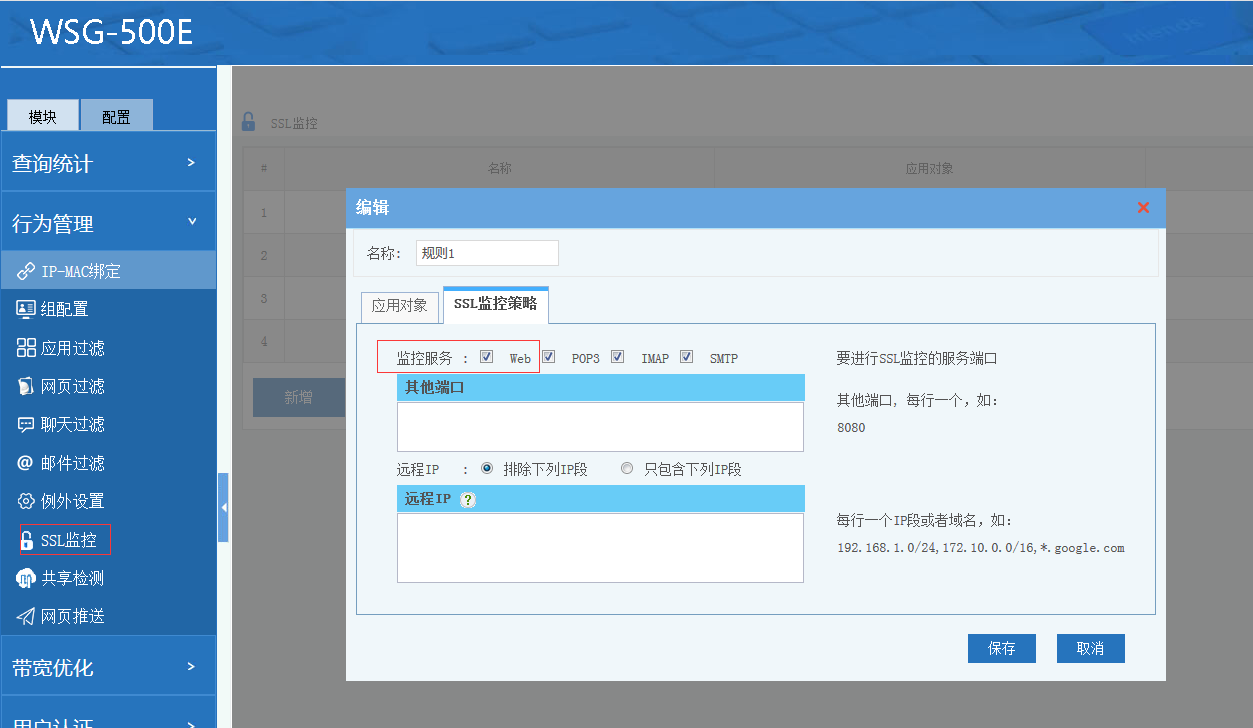Expand the 查询统计 sidebar section
Viewport: 1253px width, 728px height.
pyautogui.click(x=108, y=163)
